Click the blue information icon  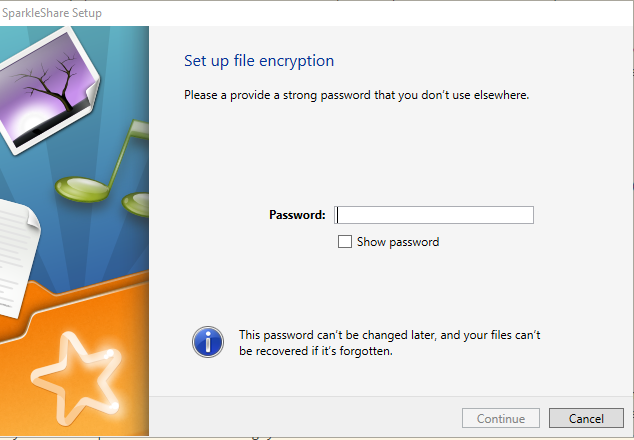208,342
